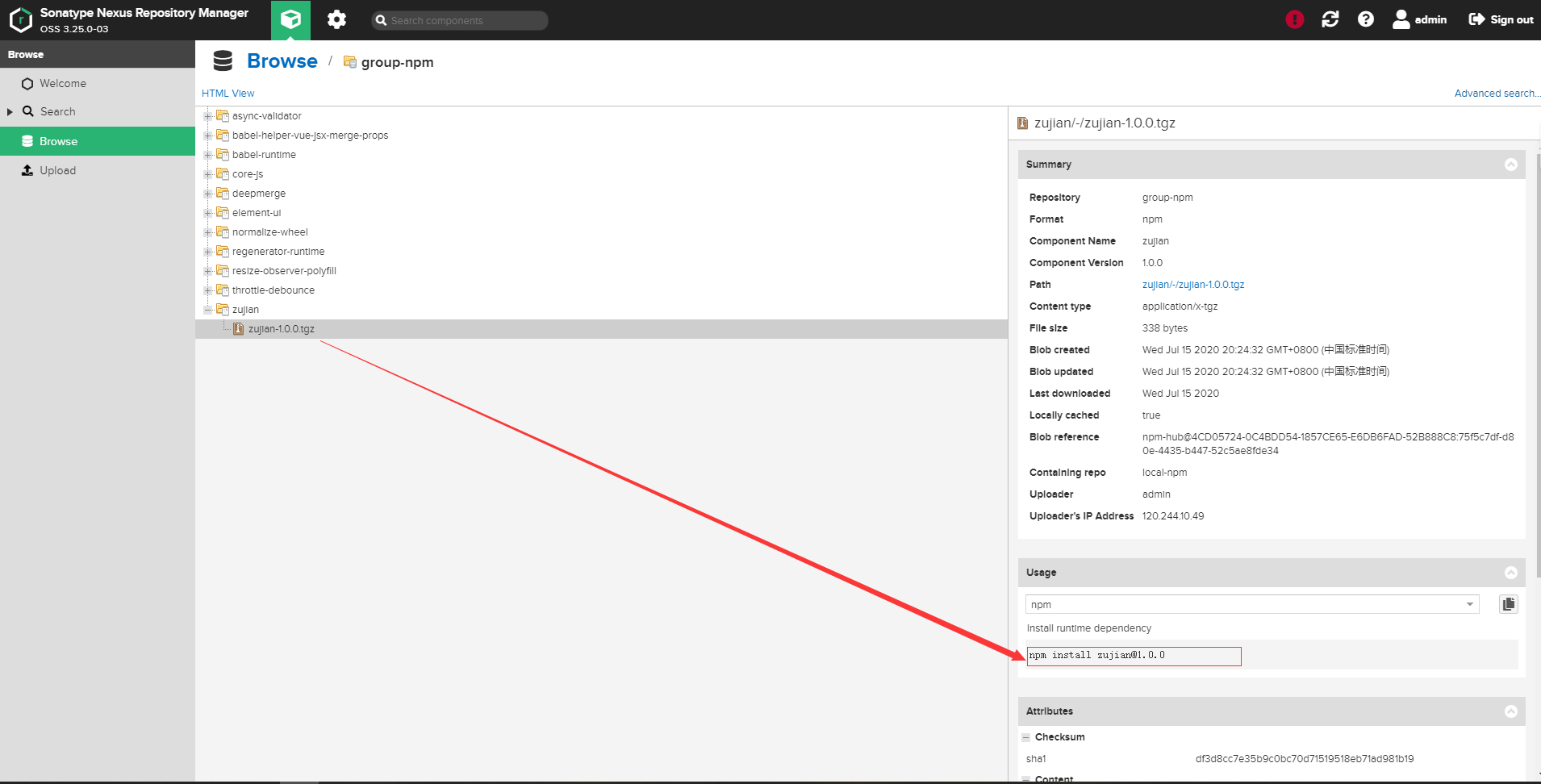Sign out of Nexus
The height and width of the screenshot is (784, 1541).
tap(1501, 19)
